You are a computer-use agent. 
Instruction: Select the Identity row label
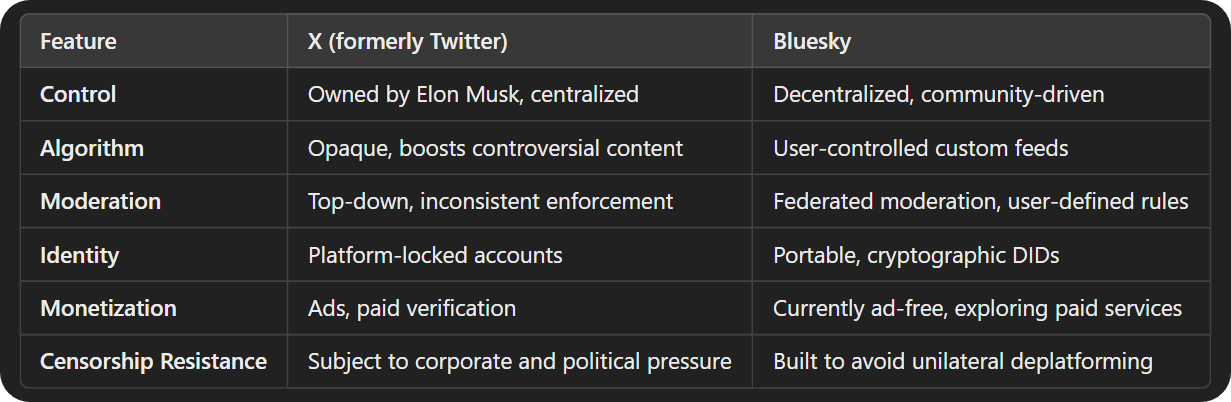[x=79, y=255]
